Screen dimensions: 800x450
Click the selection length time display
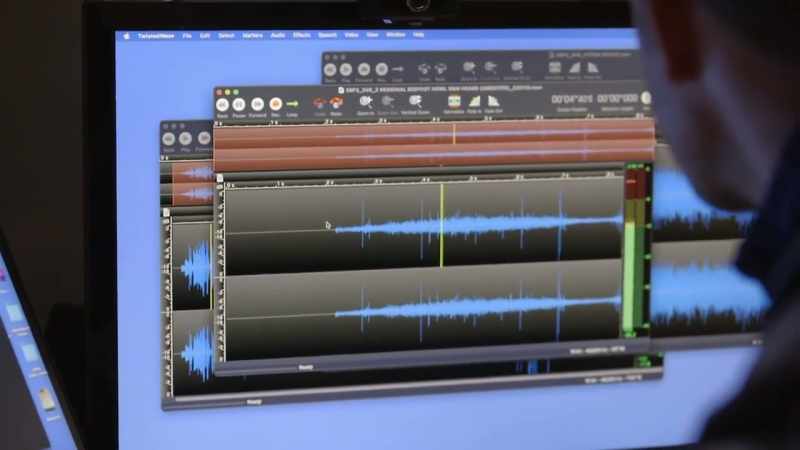[x=617, y=98]
